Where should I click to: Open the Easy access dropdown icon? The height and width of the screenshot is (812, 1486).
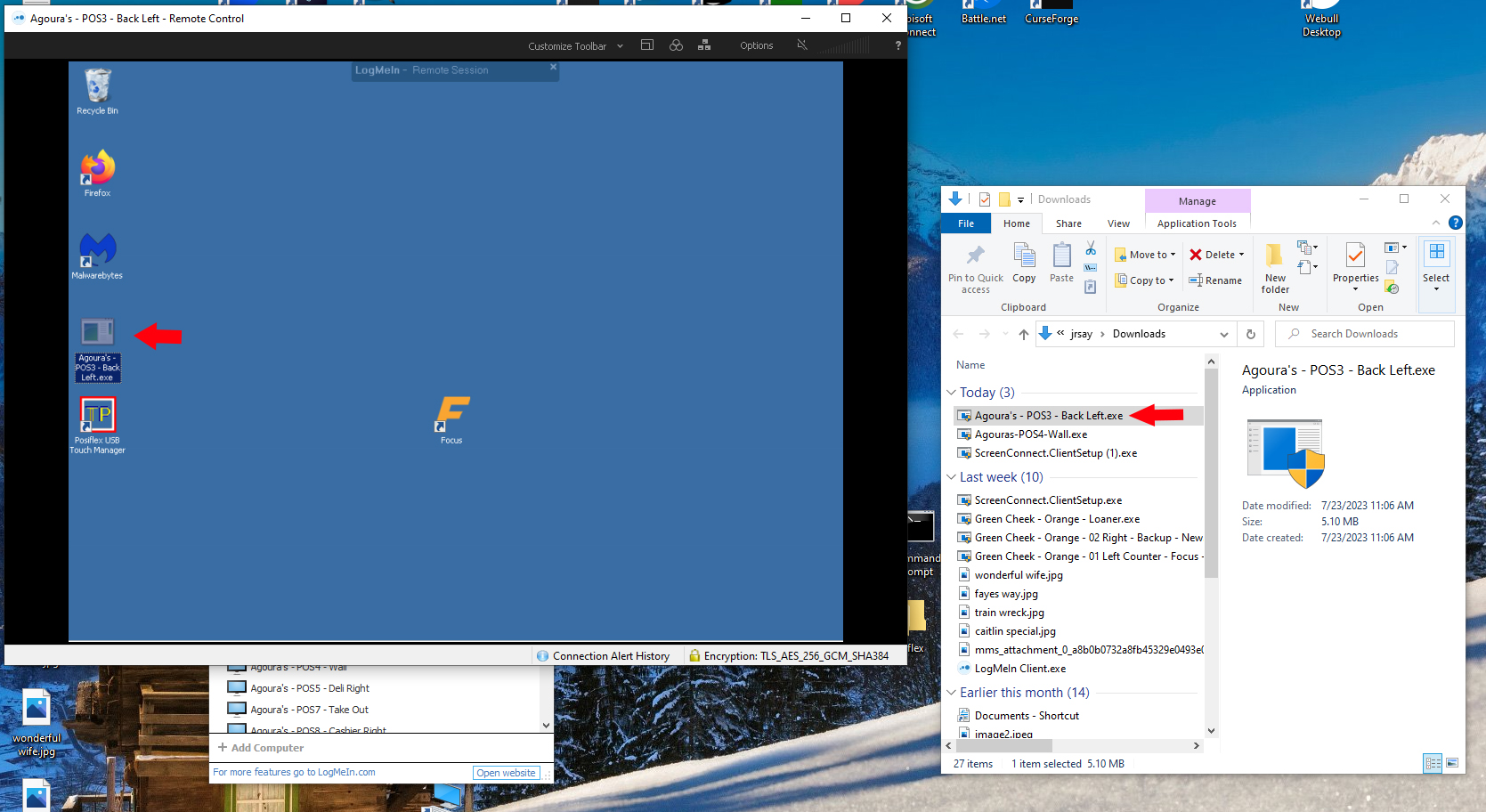click(x=1306, y=267)
